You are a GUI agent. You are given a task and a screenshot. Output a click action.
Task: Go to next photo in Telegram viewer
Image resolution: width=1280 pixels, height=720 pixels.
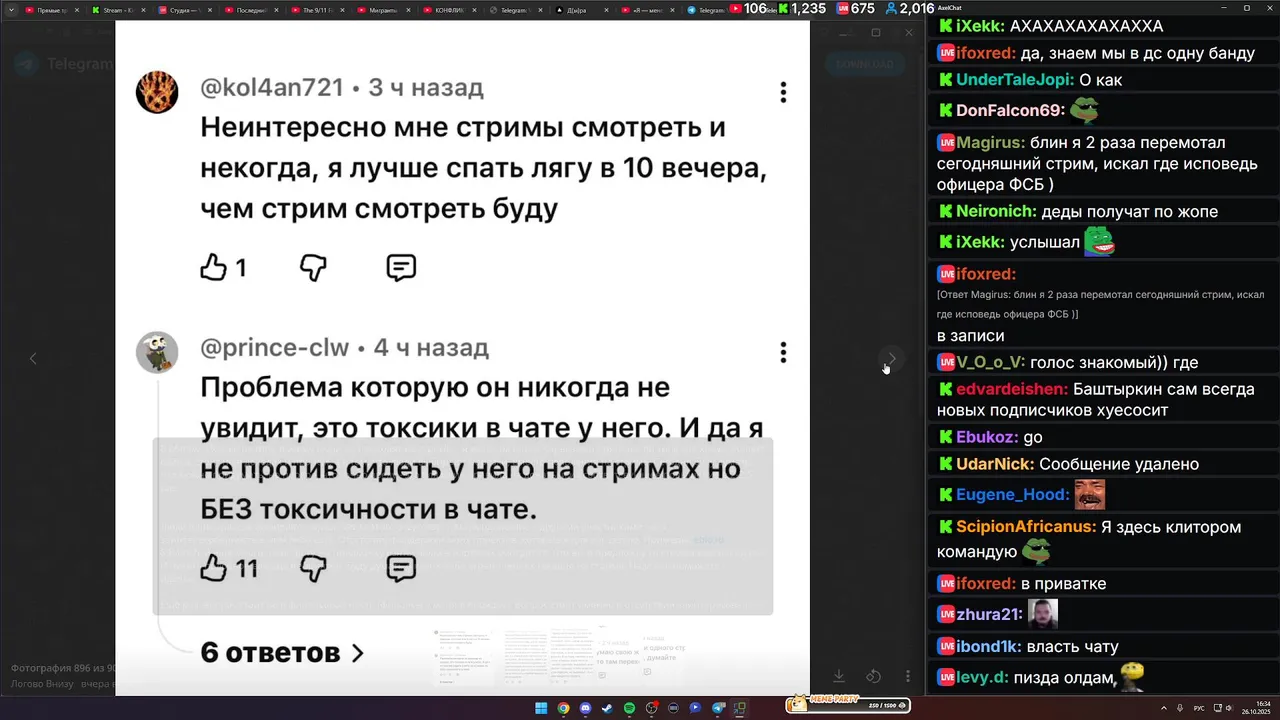coord(892,358)
